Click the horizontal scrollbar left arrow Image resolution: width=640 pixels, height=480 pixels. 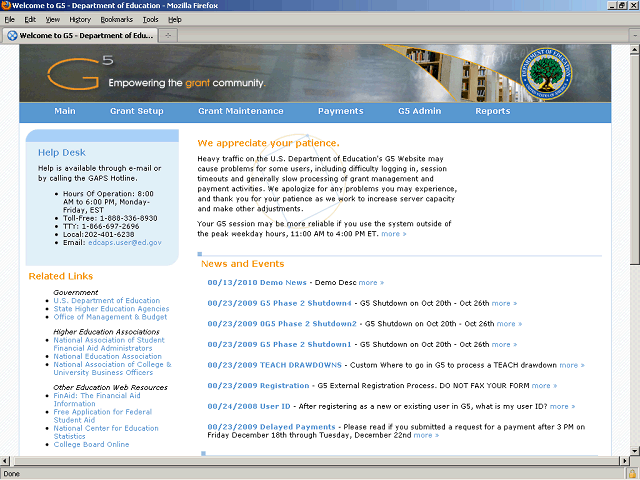[5, 461]
